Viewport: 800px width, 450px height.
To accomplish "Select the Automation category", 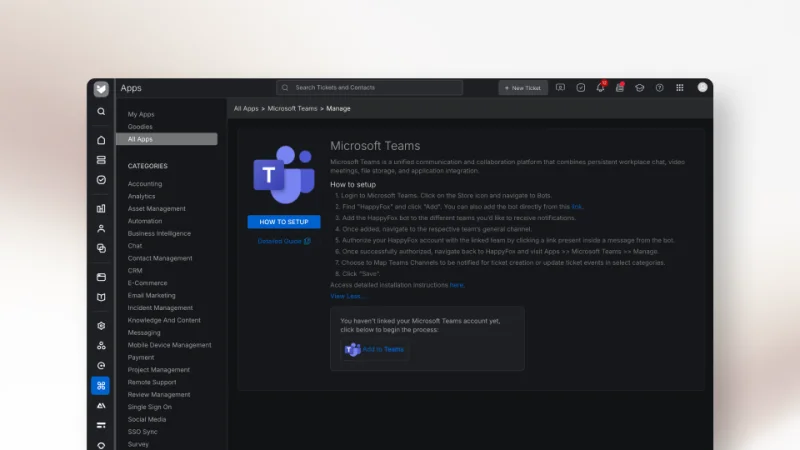I will pyautogui.click(x=145, y=221).
